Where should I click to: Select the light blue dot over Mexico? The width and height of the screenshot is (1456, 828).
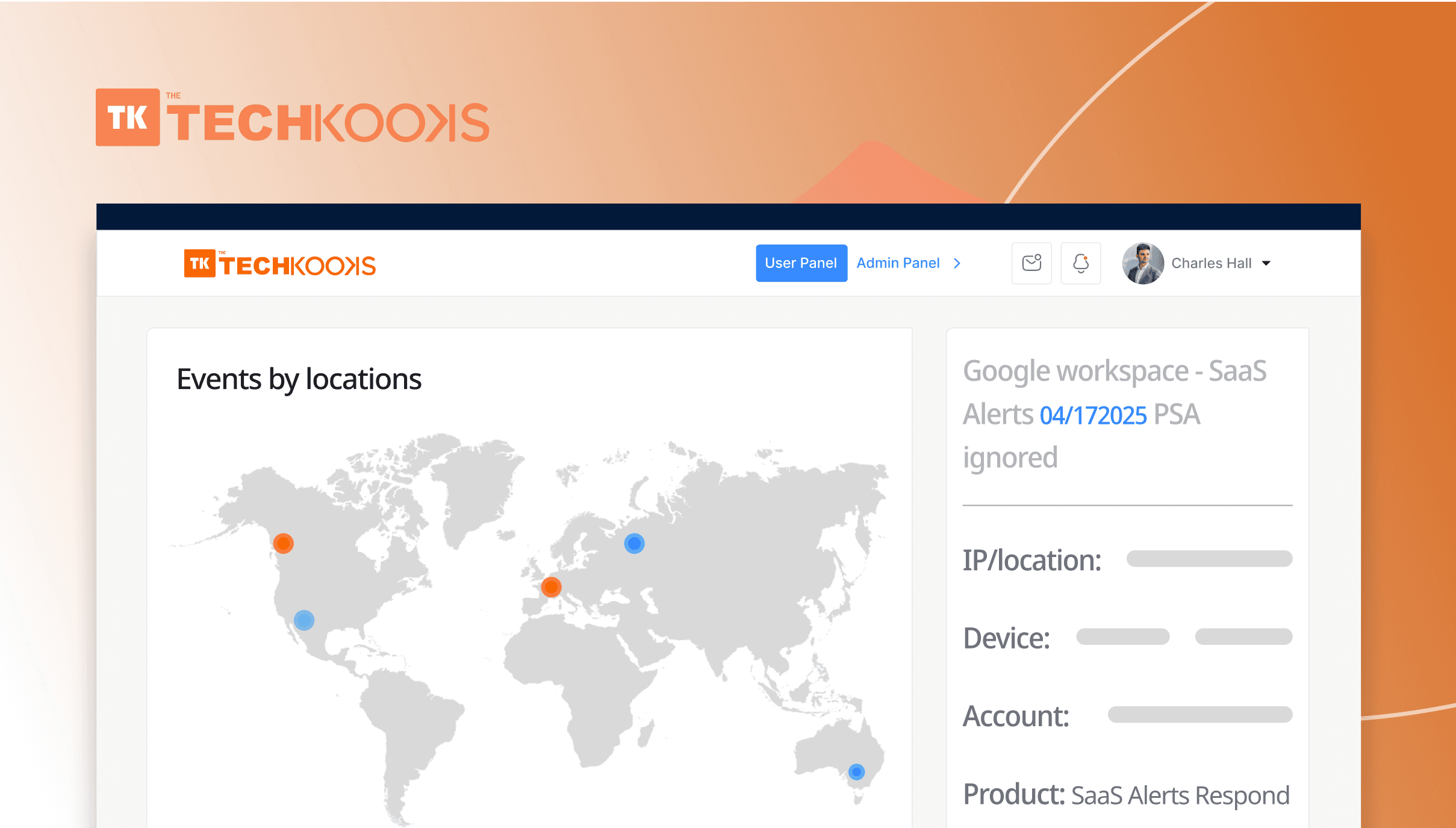(x=304, y=620)
